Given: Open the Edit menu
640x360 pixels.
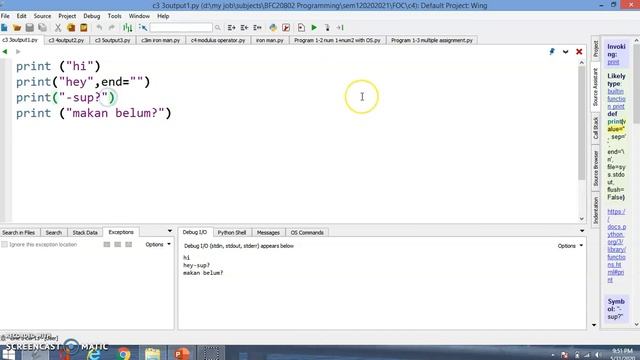Looking at the screenshot, I should pyautogui.click(x=21, y=16).
